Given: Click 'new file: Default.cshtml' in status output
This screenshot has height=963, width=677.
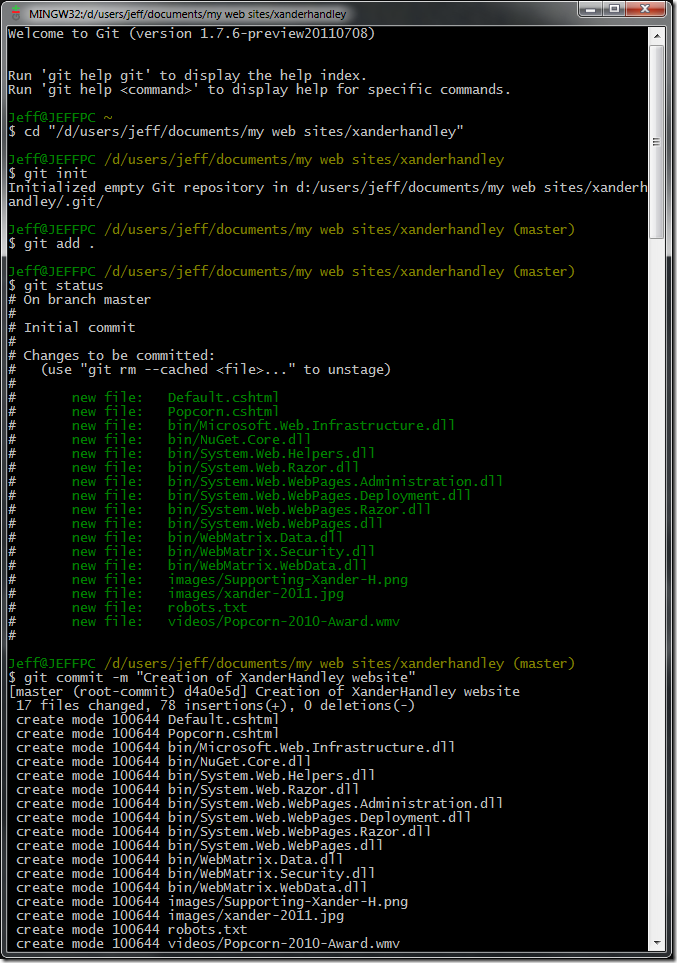Looking at the screenshot, I should coord(175,397).
